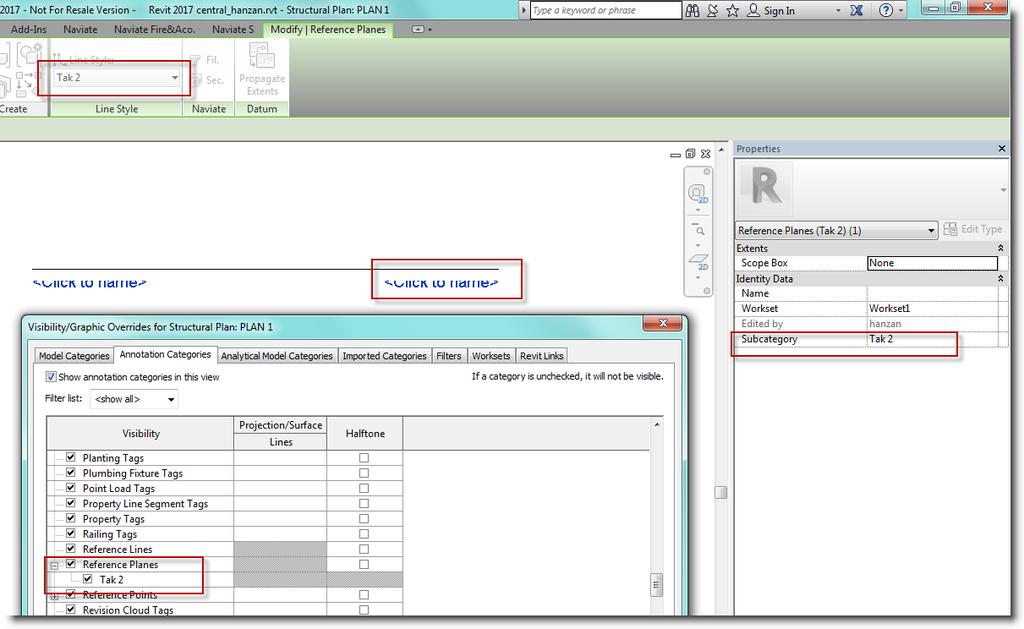Collapse the Identity Data section
Viewport: 1024px width, 629px height.
coord(1000,278)
